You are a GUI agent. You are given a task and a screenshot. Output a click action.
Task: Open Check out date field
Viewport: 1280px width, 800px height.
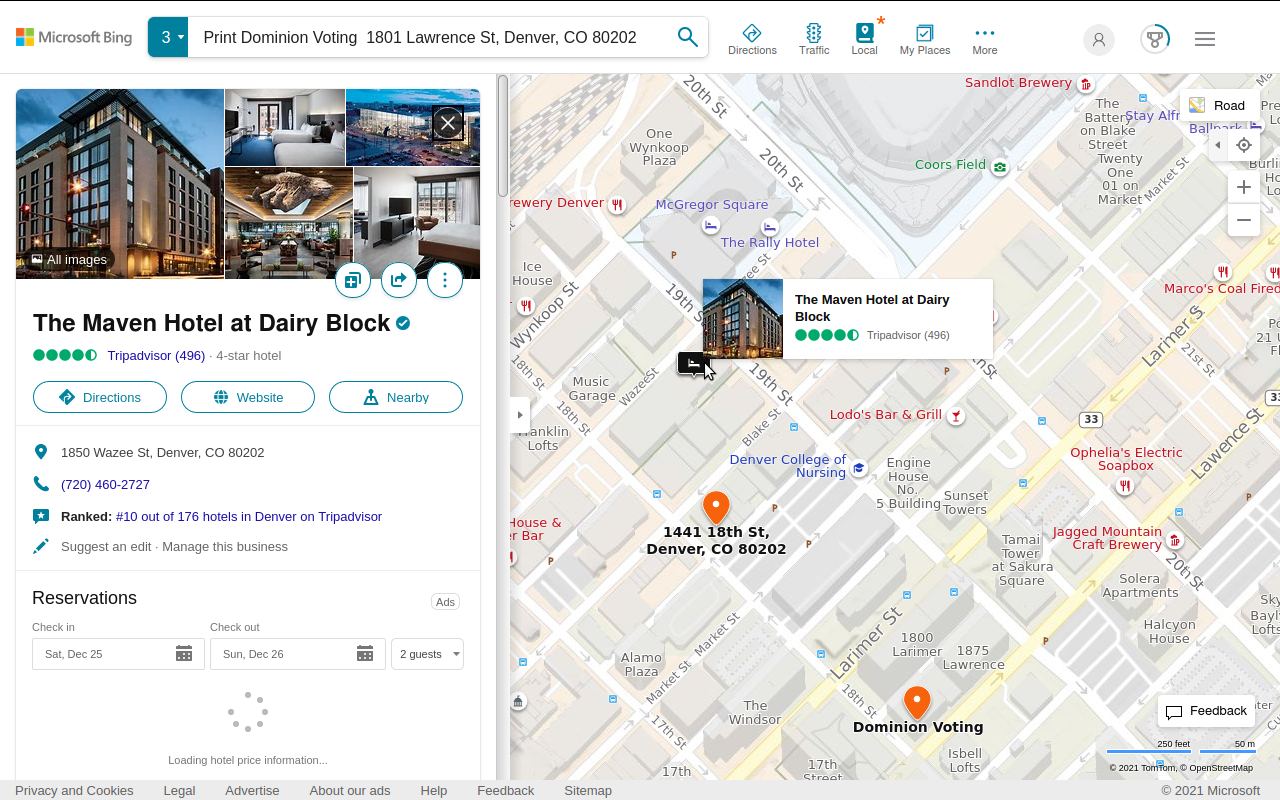point(298,654)
